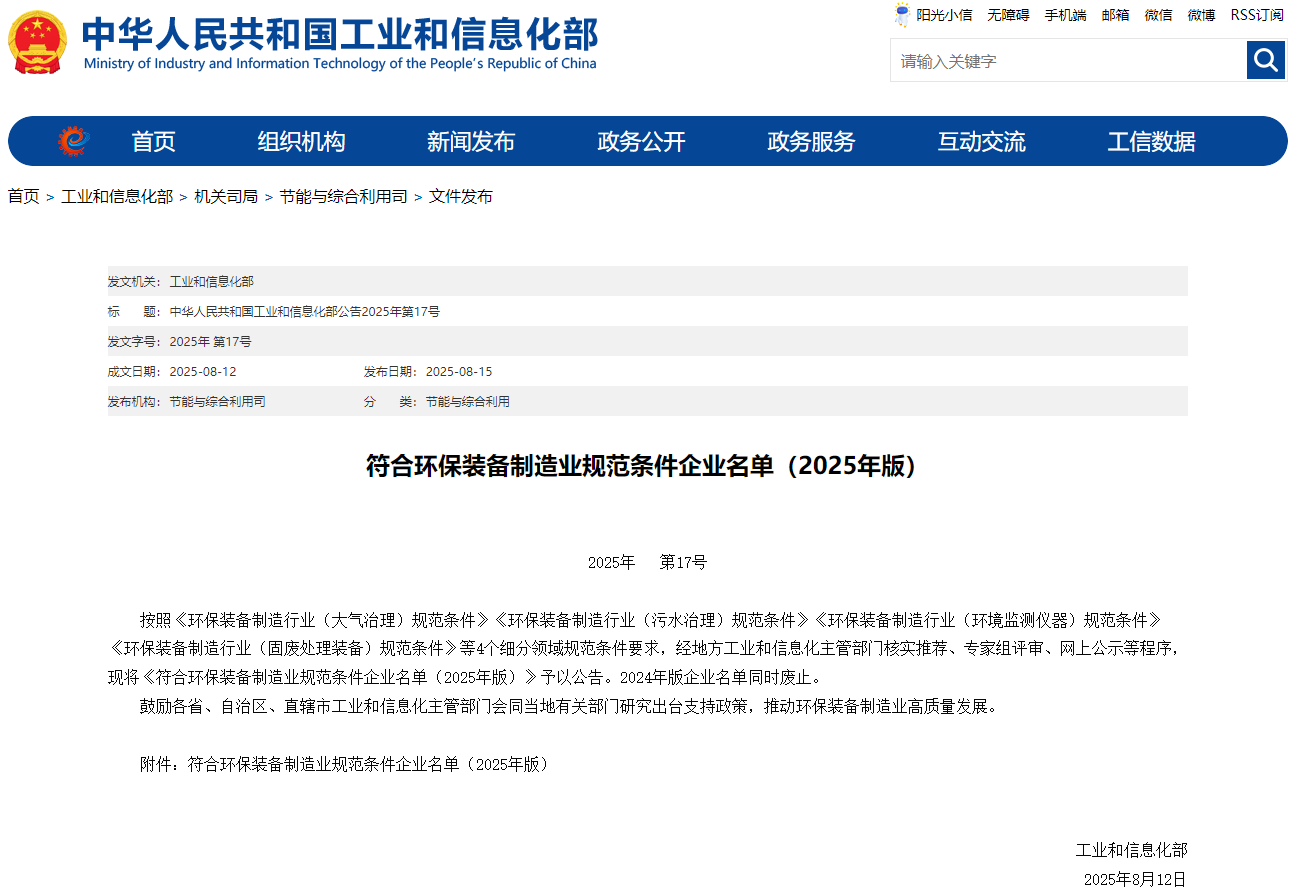Click 工业和信息化部 in the breadcrumb
The width and height of the screenshot is (1294, 889).
pos(117,196)
